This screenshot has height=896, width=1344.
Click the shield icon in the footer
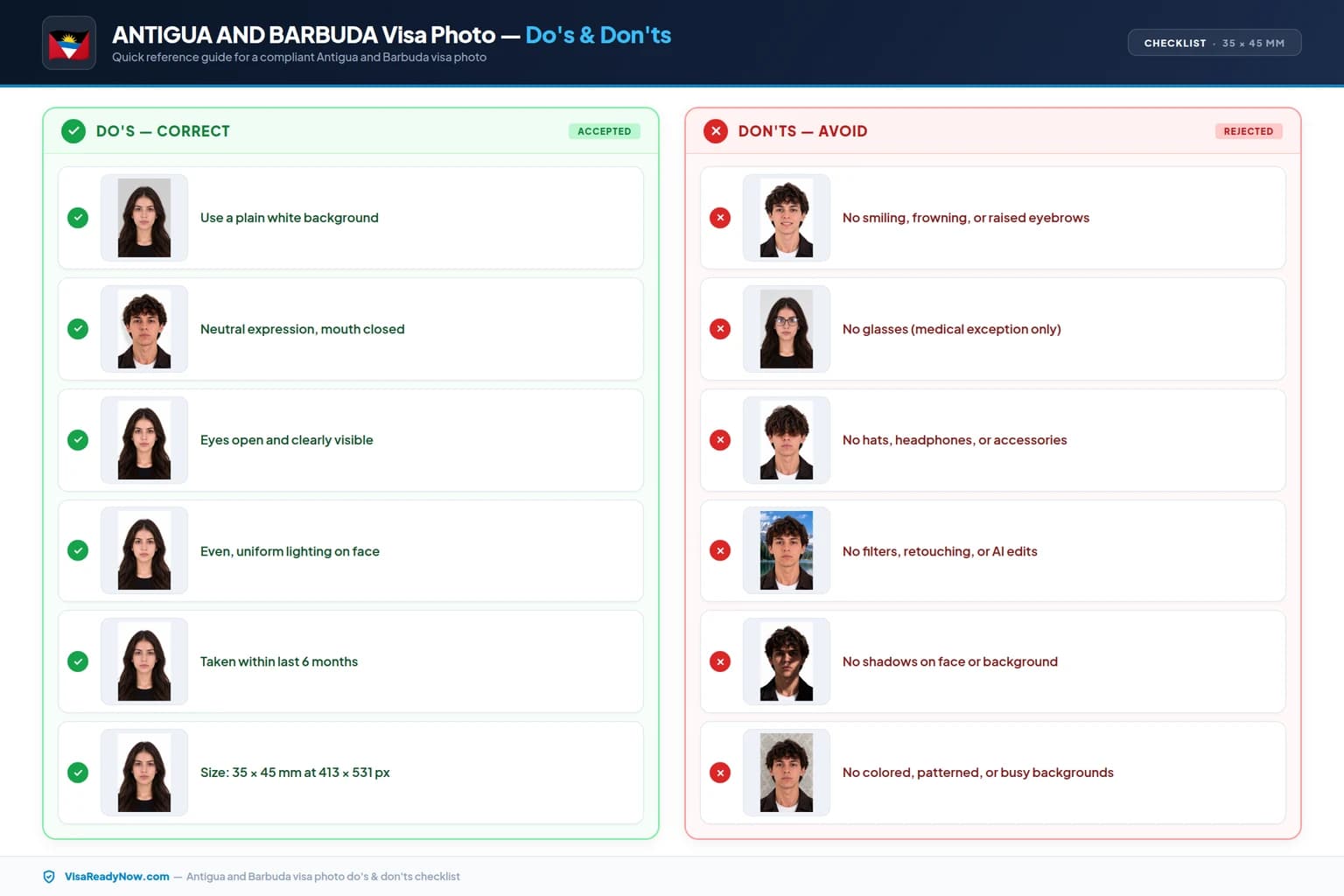[x=49, y=877]
